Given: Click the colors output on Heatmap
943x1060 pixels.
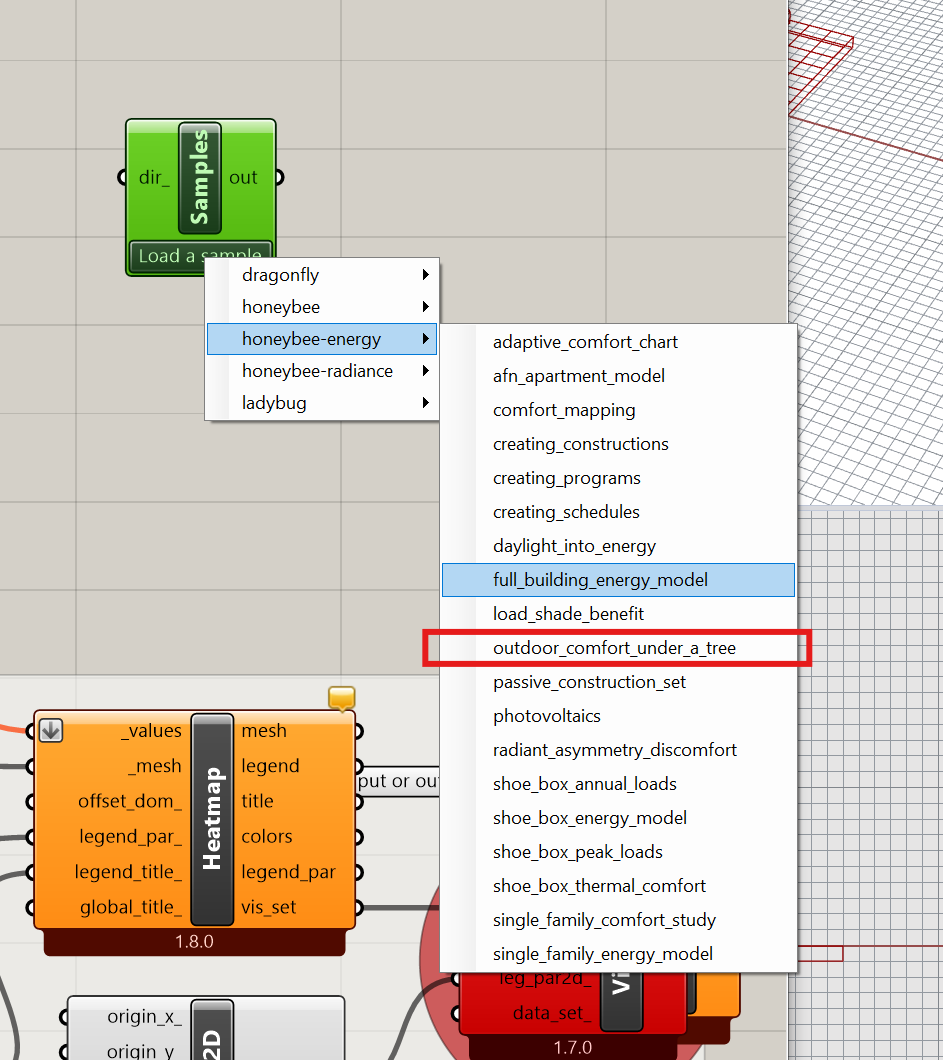Looking at the screenshot, I should (267, 836).
